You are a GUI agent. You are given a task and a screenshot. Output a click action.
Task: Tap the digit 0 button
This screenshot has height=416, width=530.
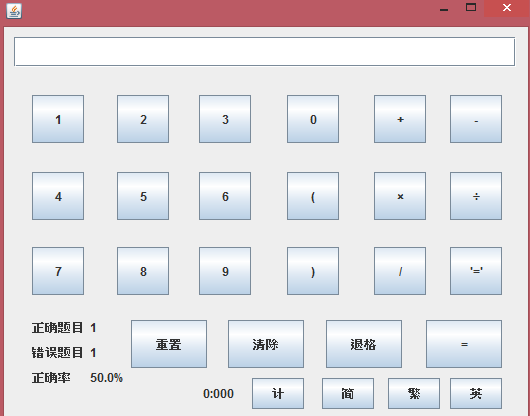[x=313, y=119]
